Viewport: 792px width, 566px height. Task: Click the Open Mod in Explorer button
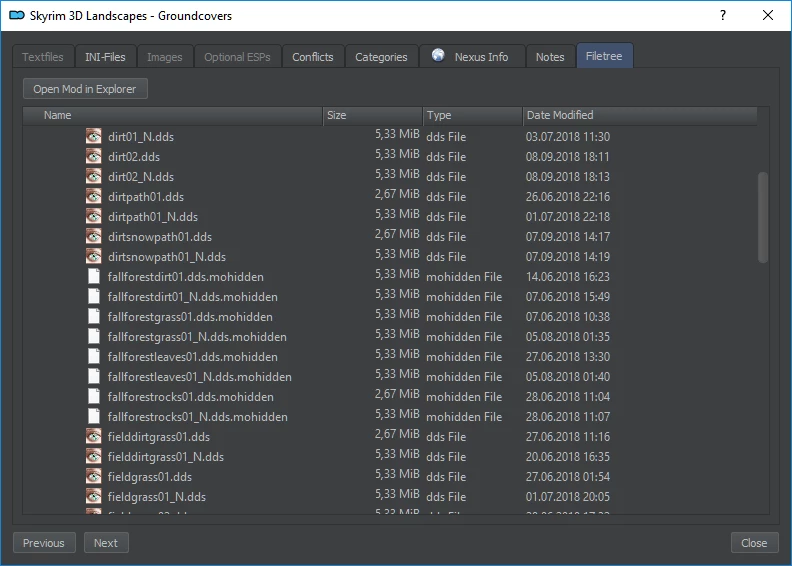coord(85,89)
